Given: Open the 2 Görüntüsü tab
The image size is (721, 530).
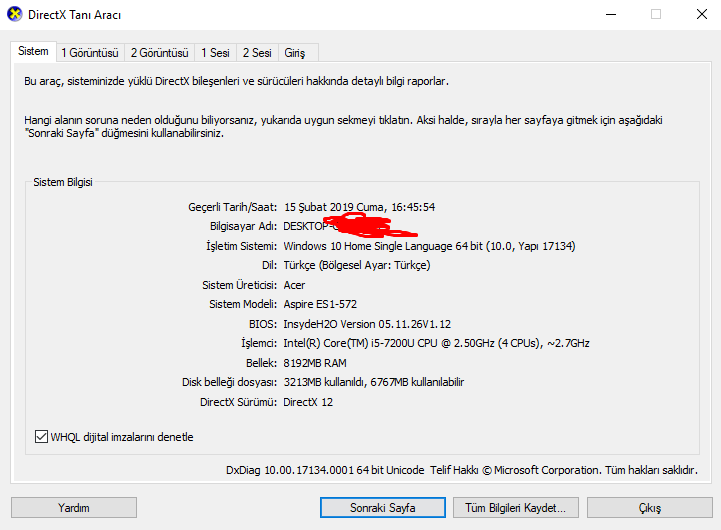Looking at the screenshot, I should tap(160, 53).
